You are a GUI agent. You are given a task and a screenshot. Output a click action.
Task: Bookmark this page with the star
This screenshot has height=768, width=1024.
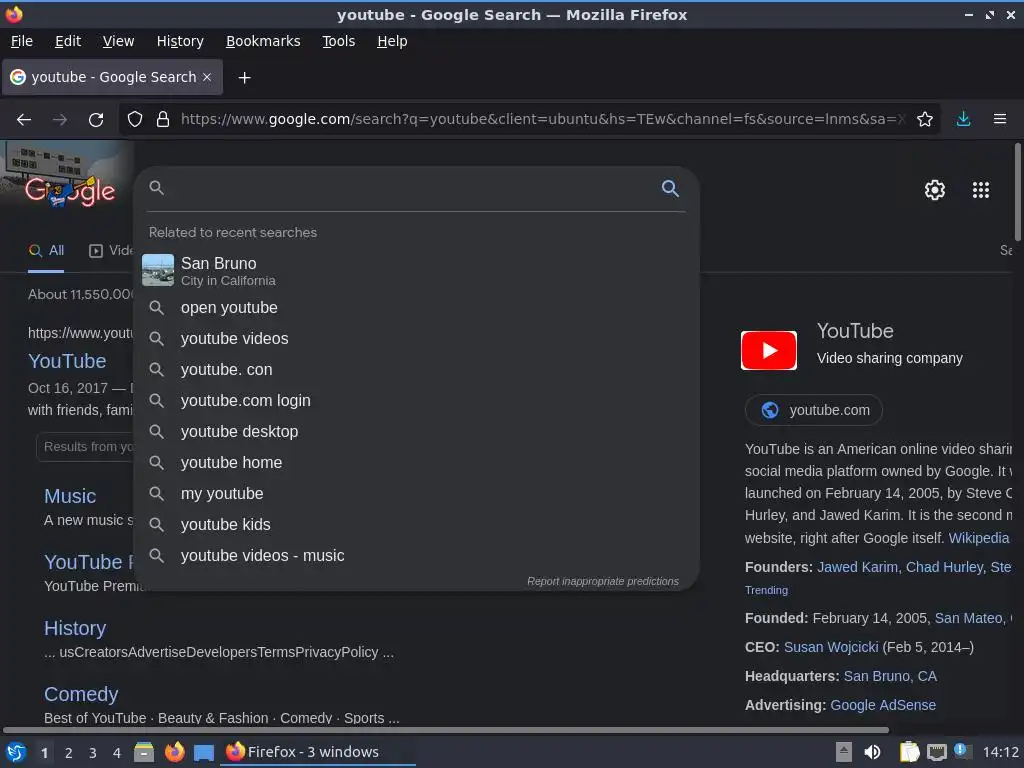click(925, 119)
